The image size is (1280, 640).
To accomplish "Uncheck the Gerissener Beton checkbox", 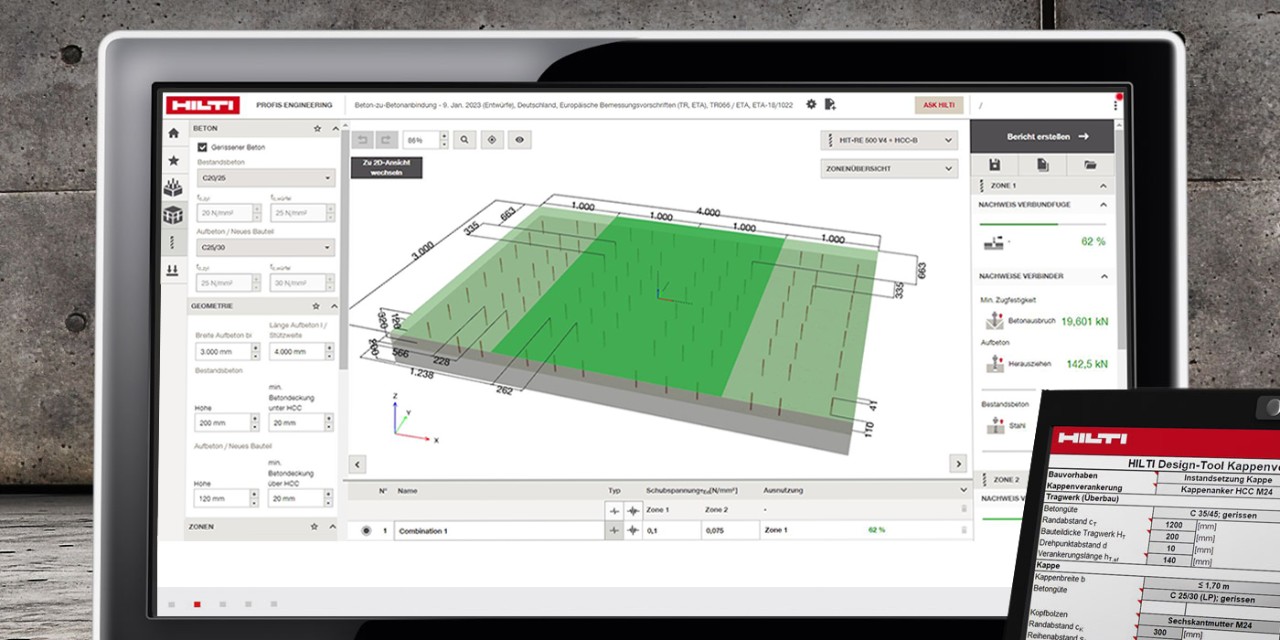I will click(202, 147).
